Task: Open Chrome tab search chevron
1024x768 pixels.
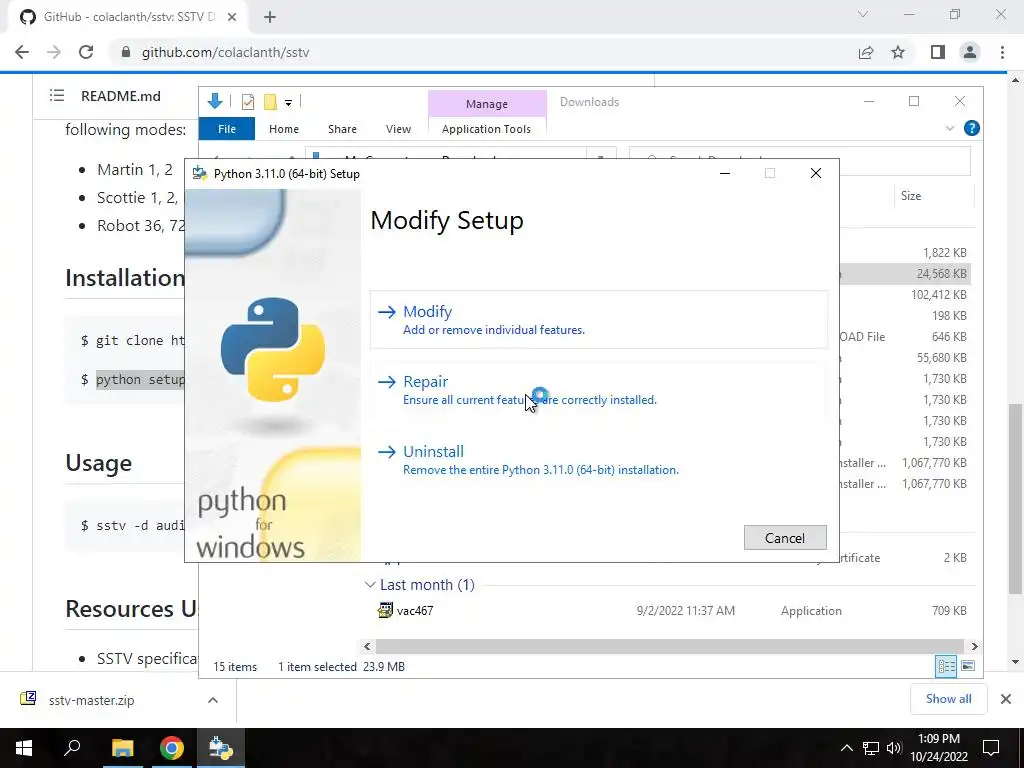Action: 863,14
